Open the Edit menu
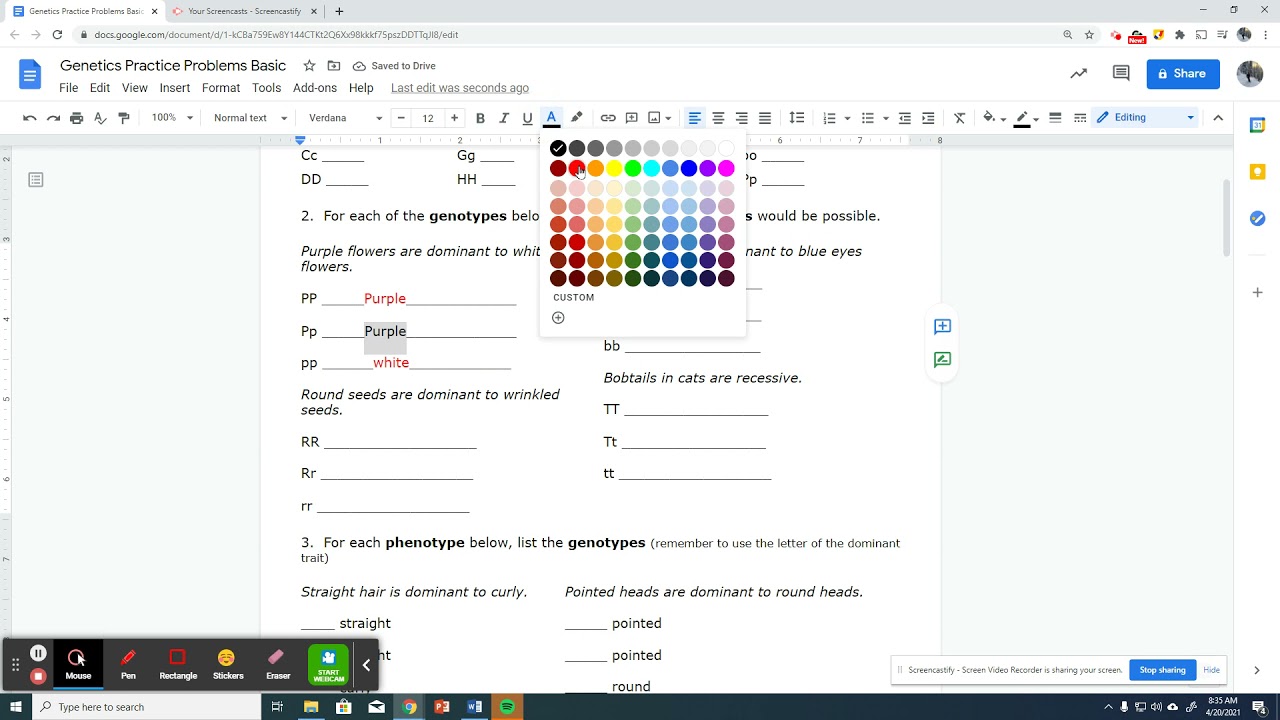The width and height of the screenshot is (1280, 720). coord(100,88)
